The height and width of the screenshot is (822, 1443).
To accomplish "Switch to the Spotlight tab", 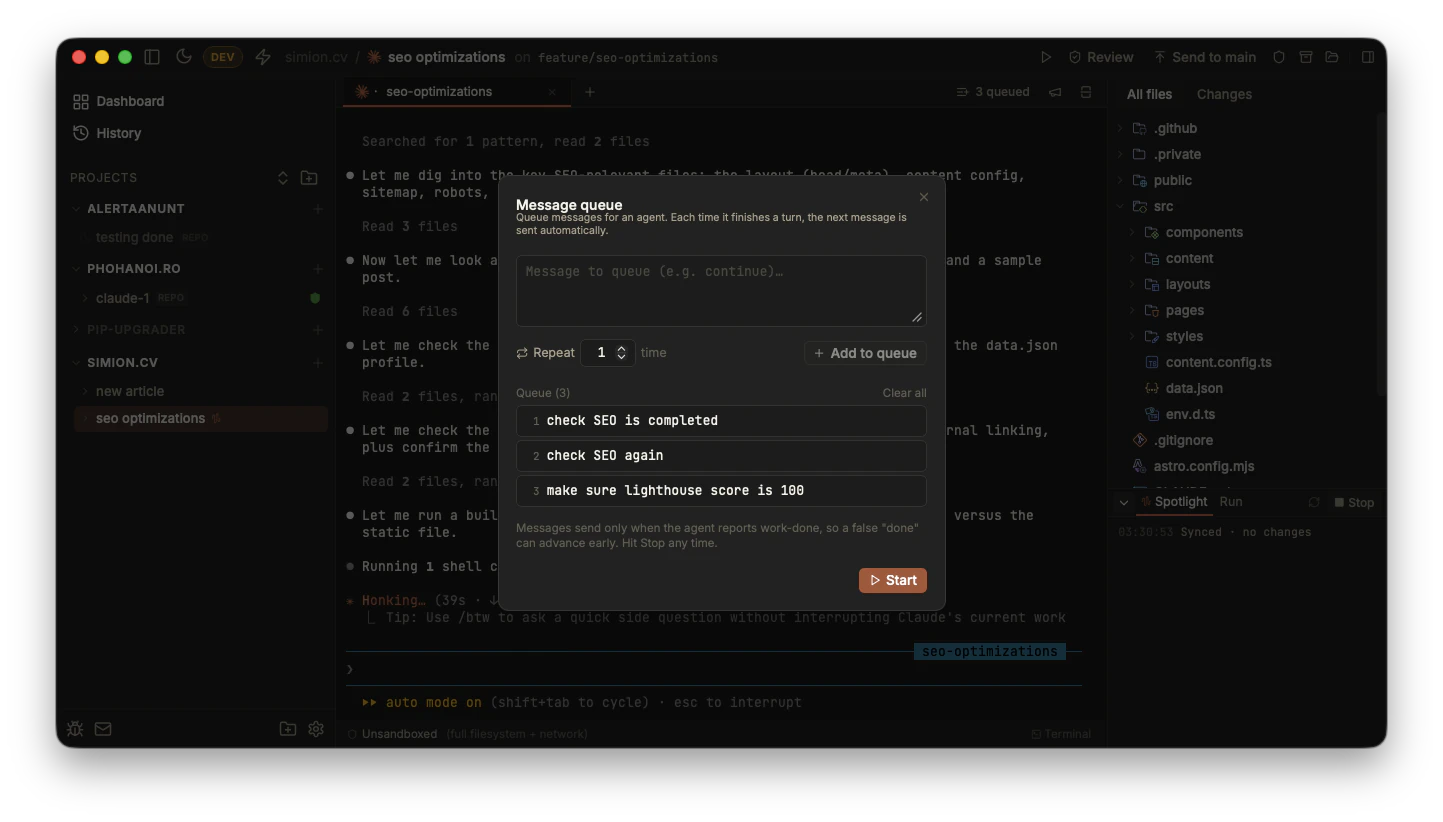I will 1174,502.
